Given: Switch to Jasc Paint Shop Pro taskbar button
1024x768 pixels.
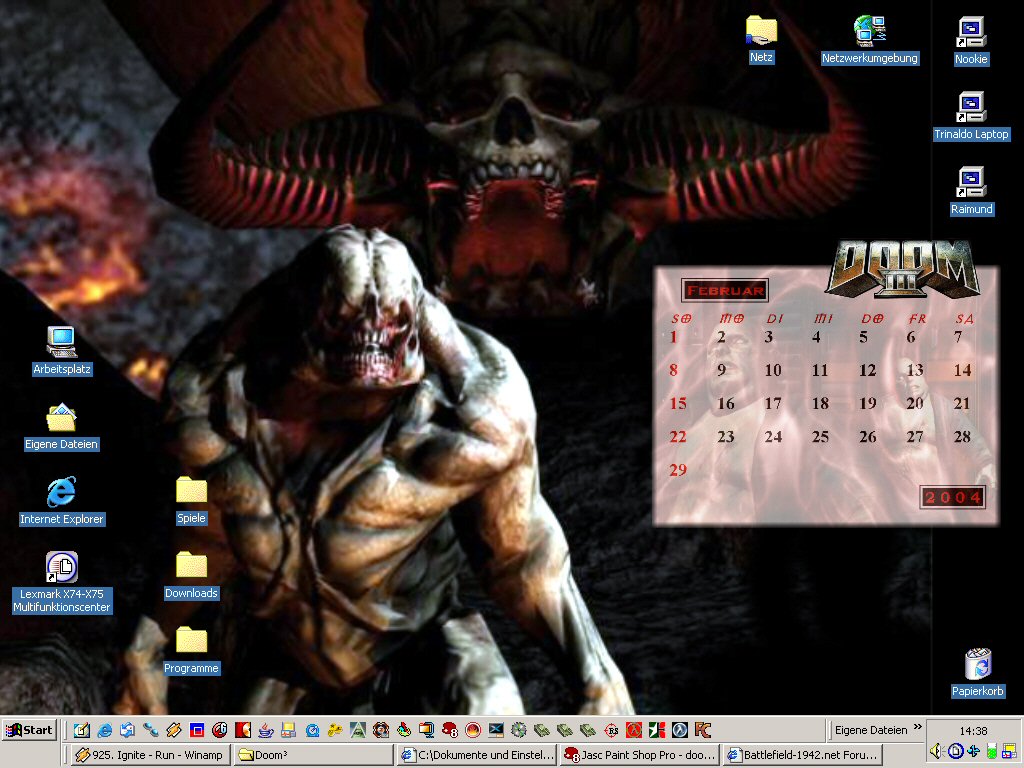Looking at the screenshot, I should [640, 755].
